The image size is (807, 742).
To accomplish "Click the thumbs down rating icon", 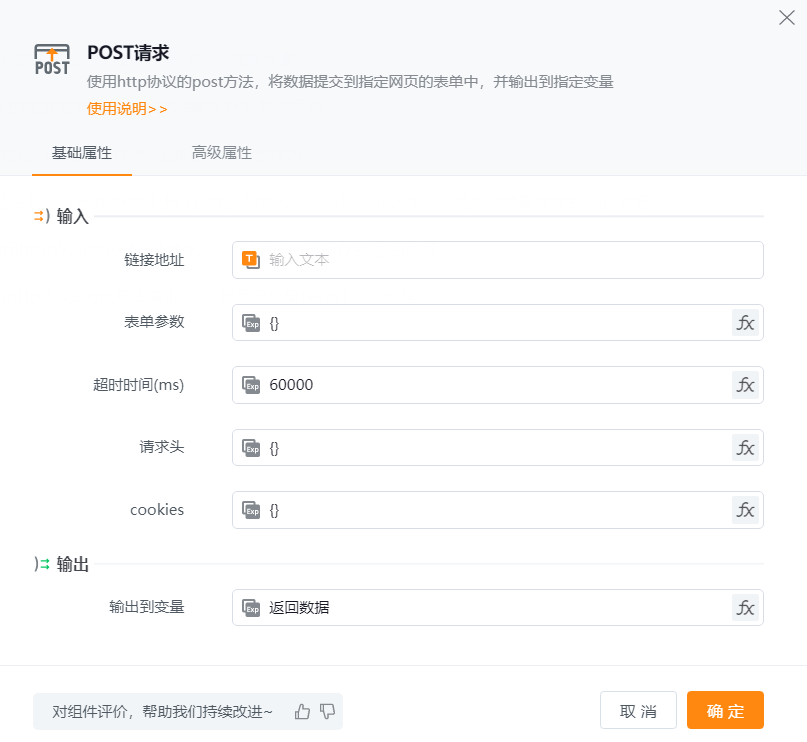I will coord(327,711).
